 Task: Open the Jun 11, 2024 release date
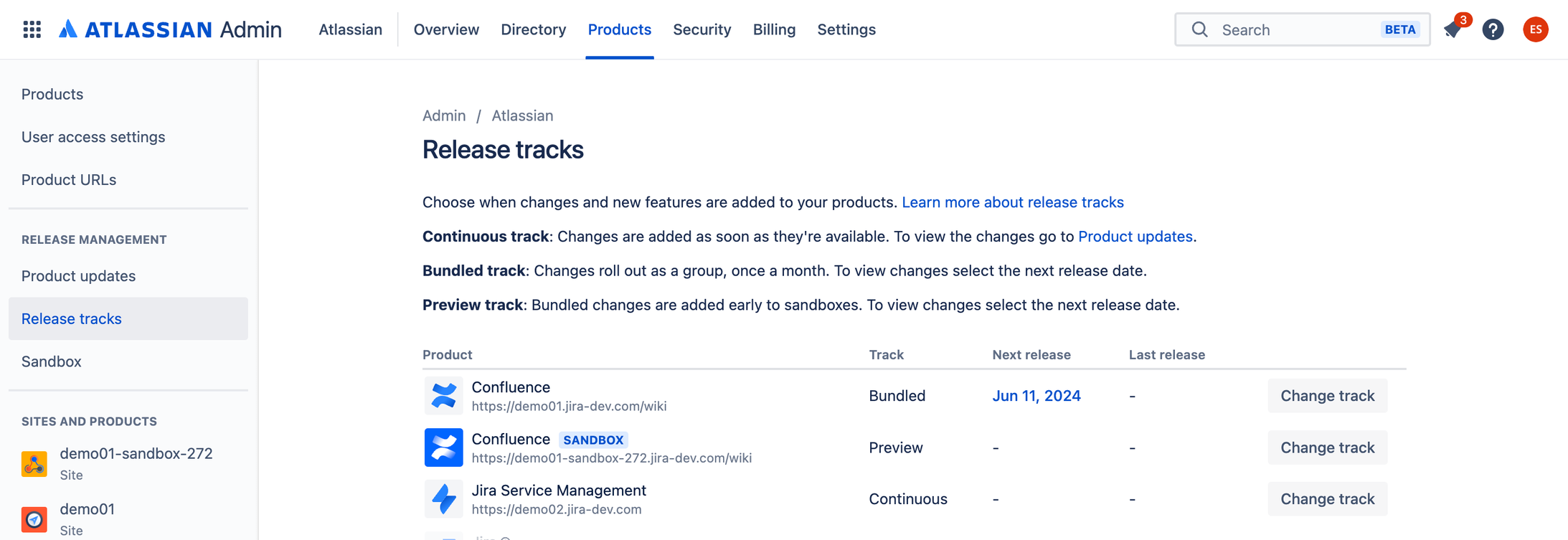click(1036, 396)
